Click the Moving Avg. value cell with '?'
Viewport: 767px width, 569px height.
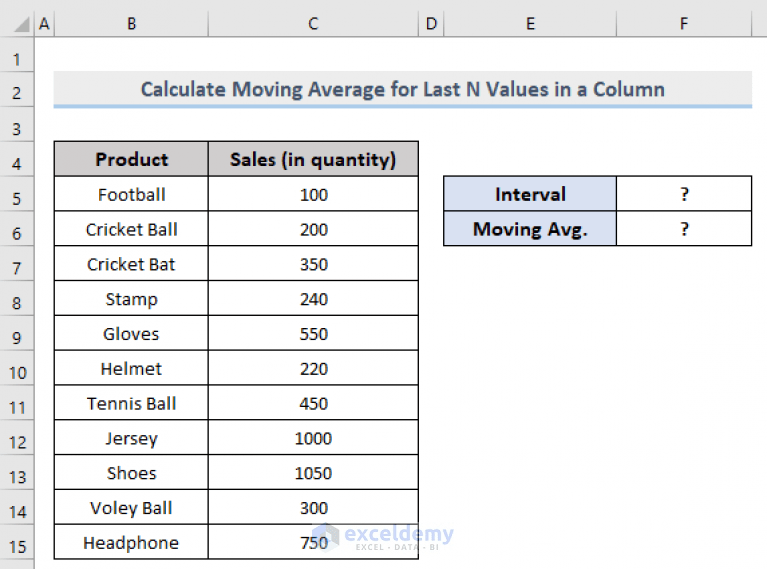684,228
